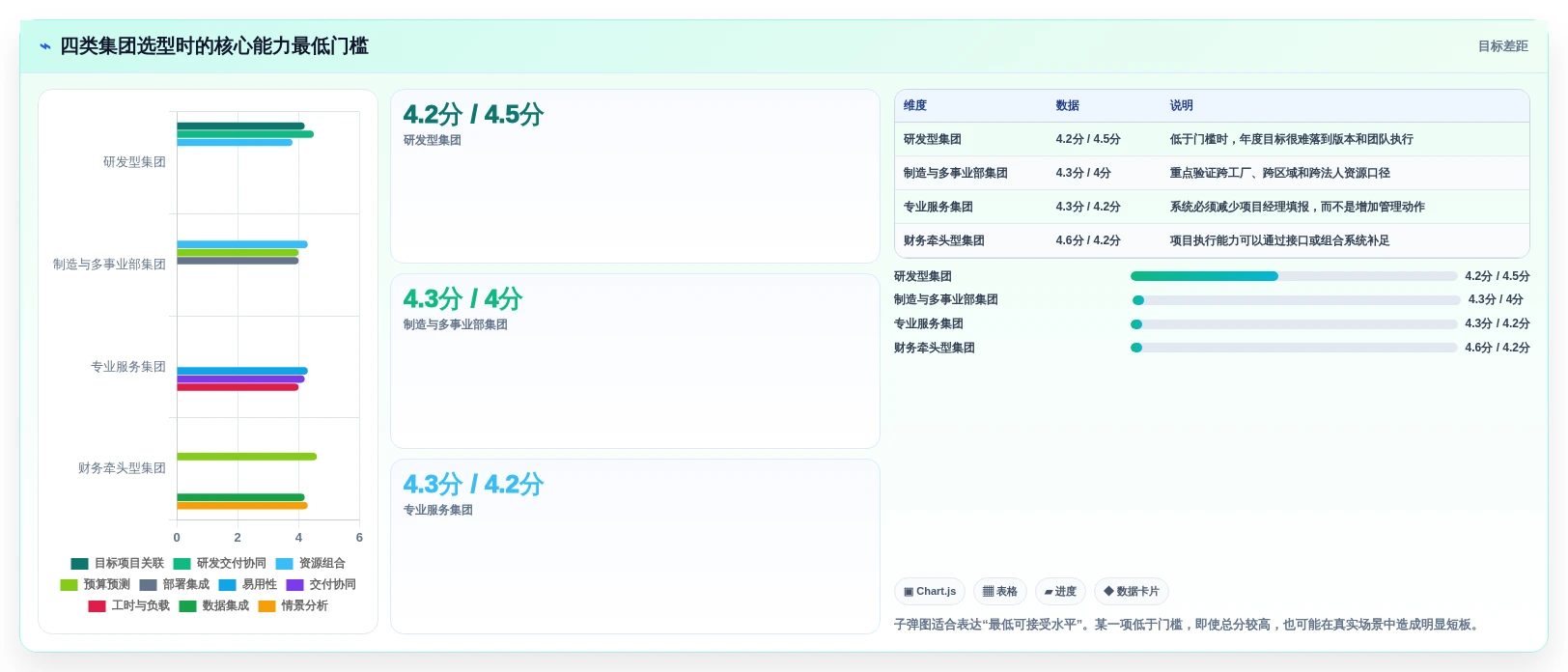This screenshot has height=672, width=1568.
Task: Click the 财务牵头型集团 progress bar
Action: pyautogui.click(x=1294, y=348)
